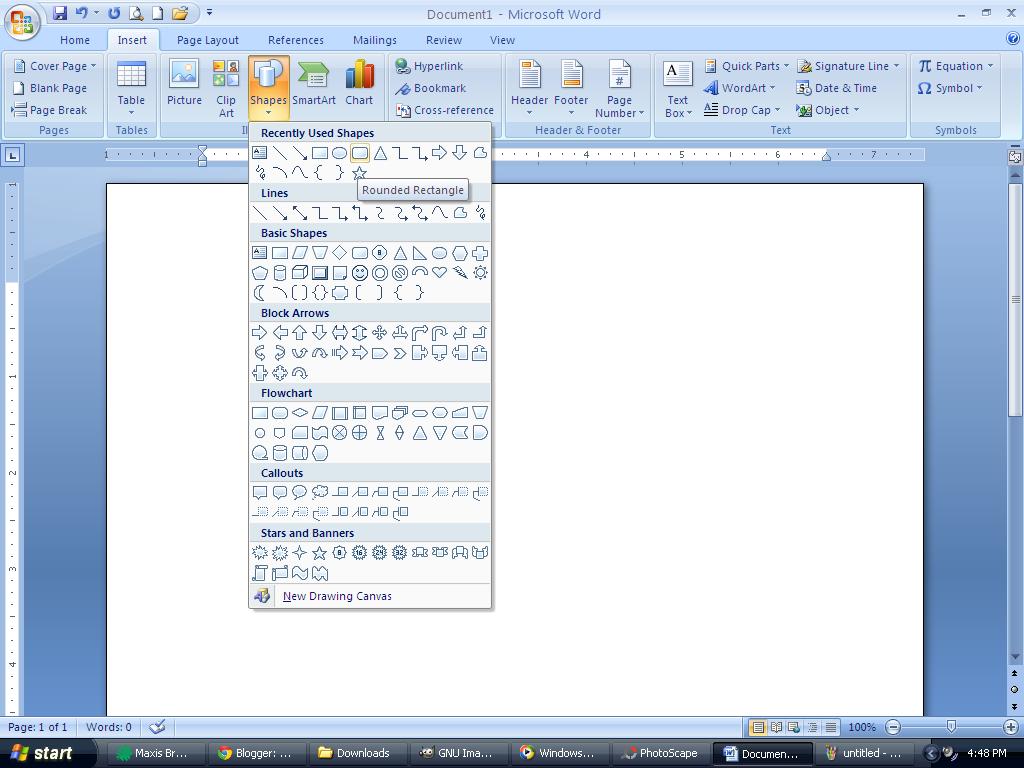Pick the 32-Point Star shape
This screenshot has width=1024, height=768.
pos(400,553)
